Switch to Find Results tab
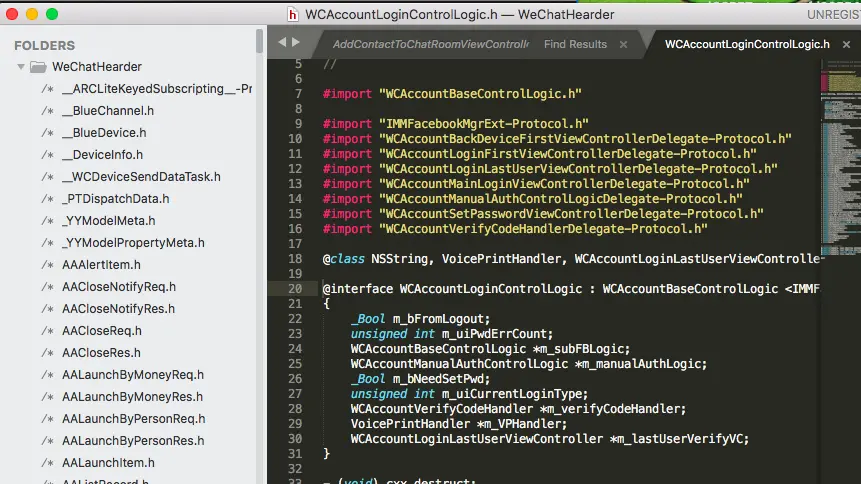Viewport: 861px width, 484px height. coord(575,44)
